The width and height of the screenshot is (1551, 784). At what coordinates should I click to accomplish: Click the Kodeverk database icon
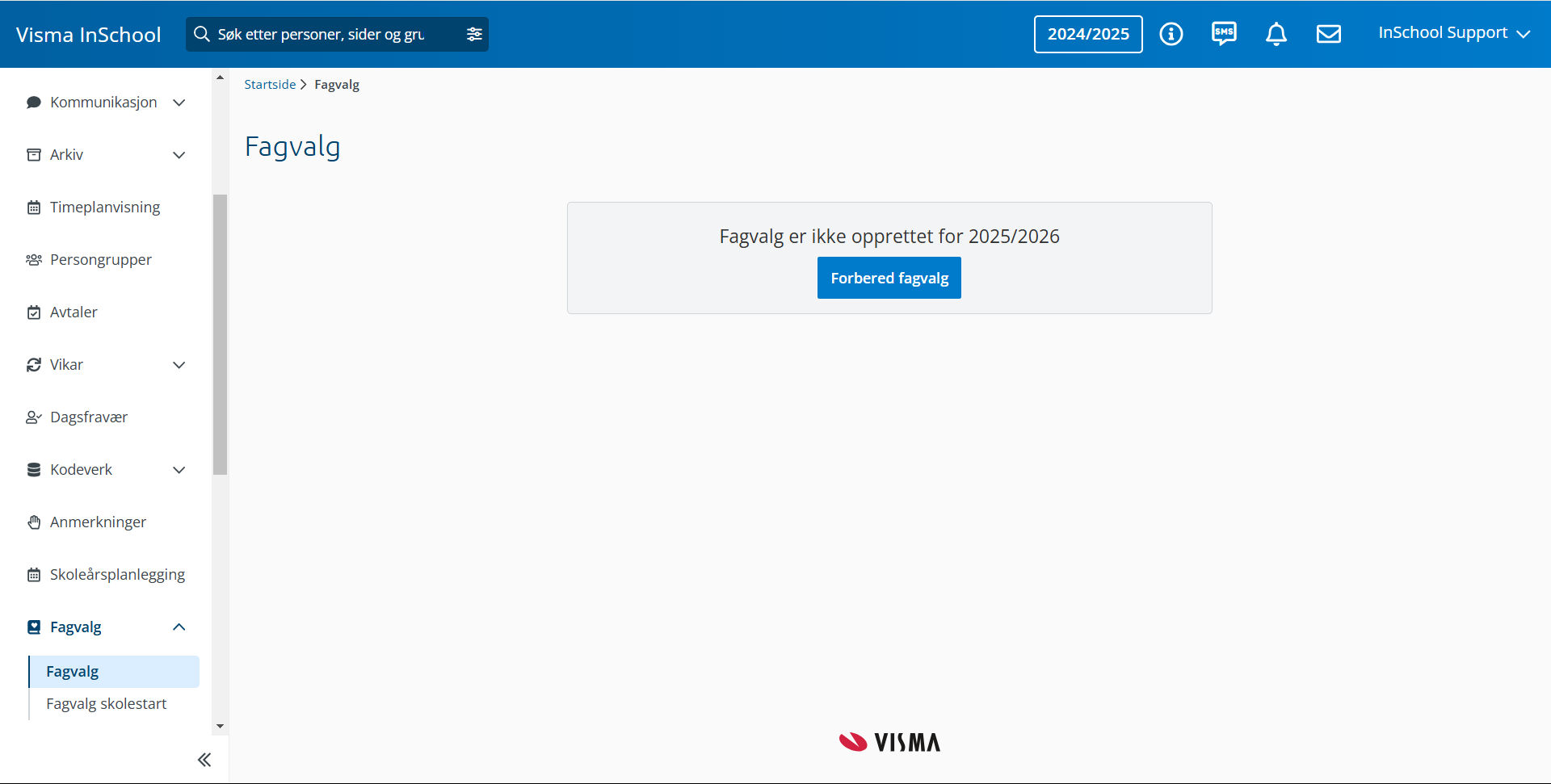click(34, 470)
